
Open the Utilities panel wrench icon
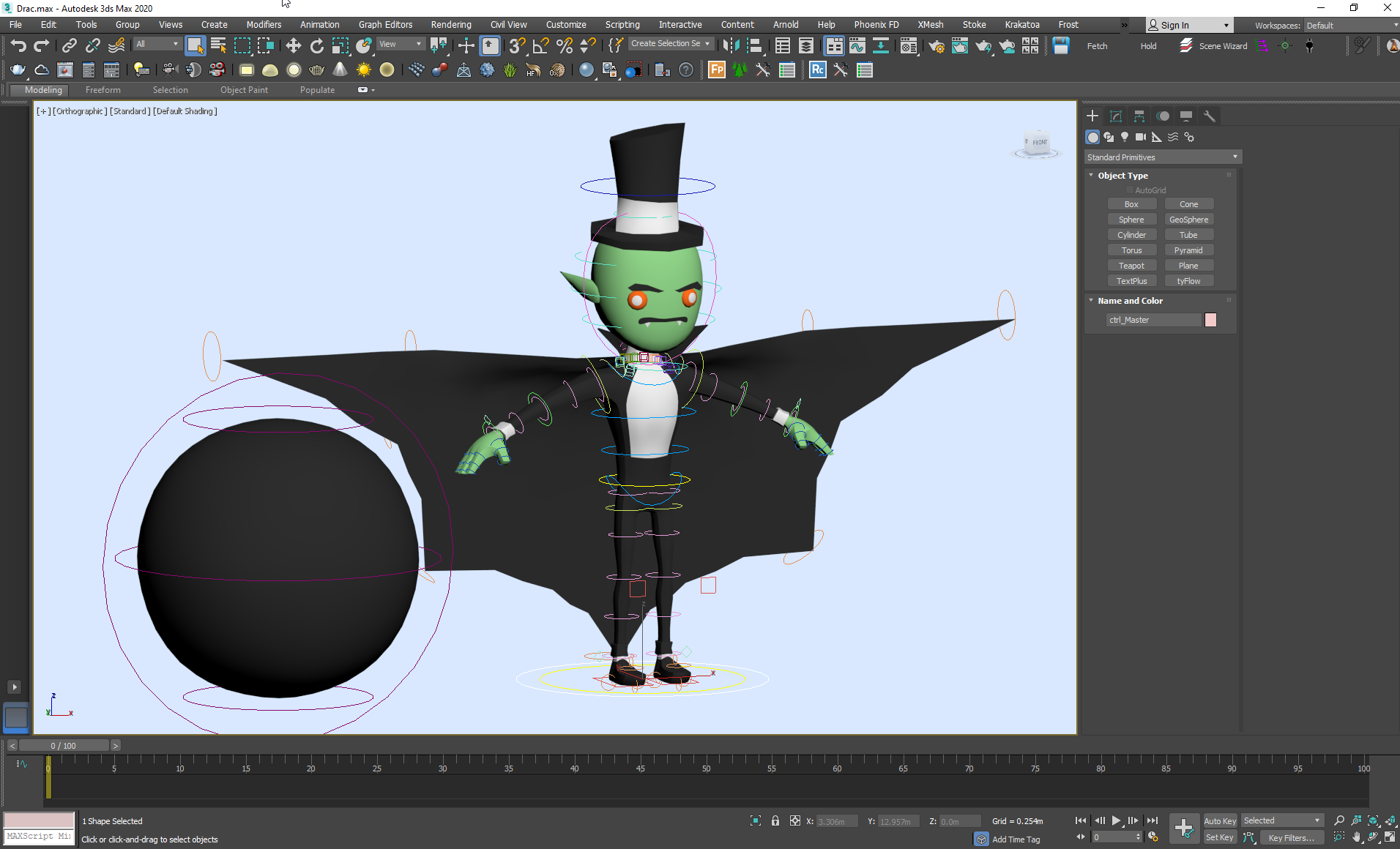pos(1210,116)
